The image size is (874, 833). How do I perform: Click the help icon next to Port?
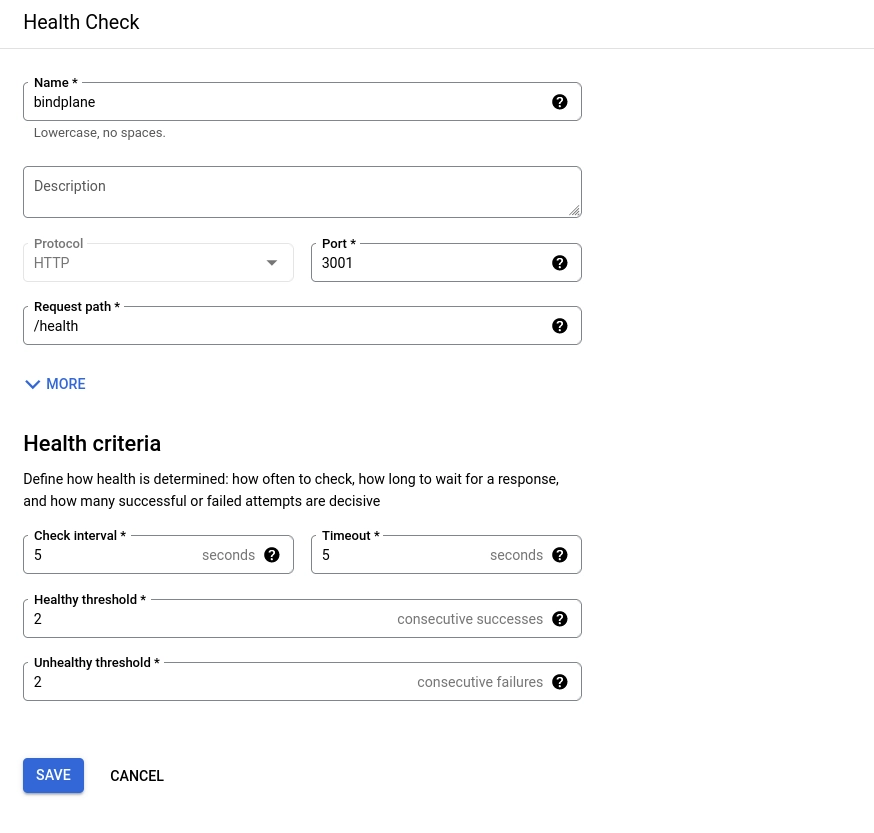click(x=560, y=263)
